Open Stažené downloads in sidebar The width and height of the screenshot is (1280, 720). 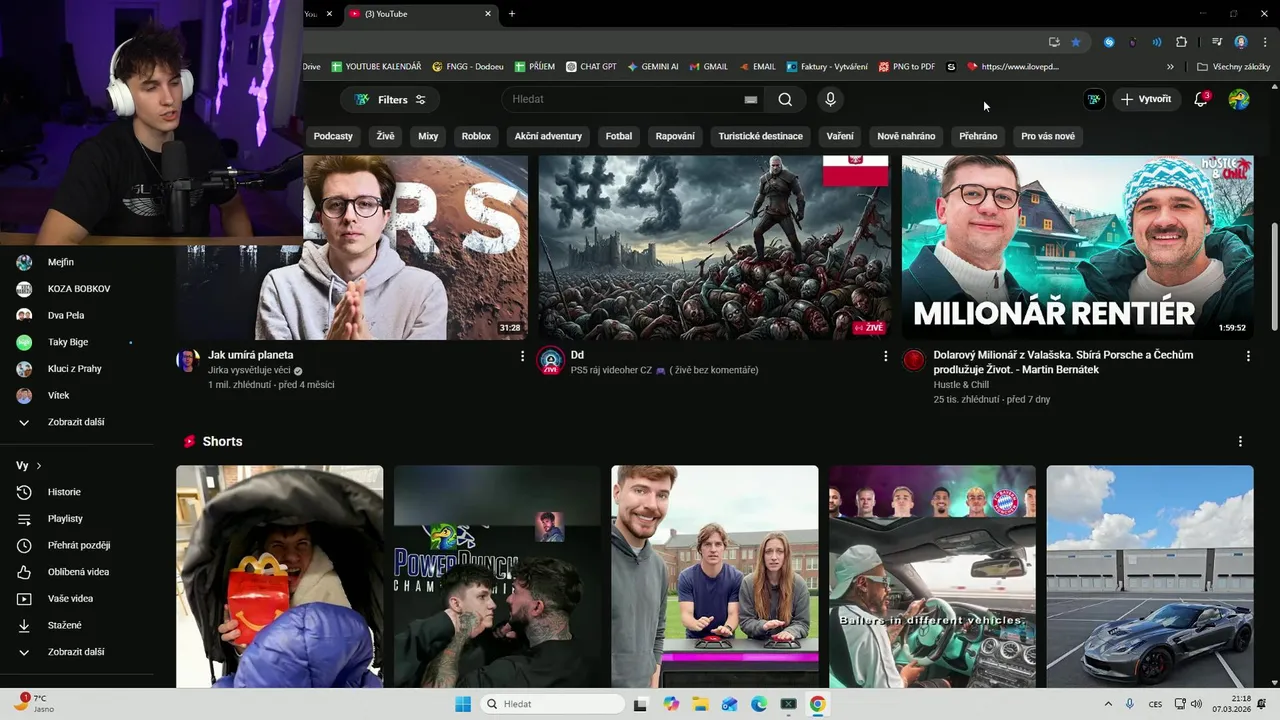point(64,625)
